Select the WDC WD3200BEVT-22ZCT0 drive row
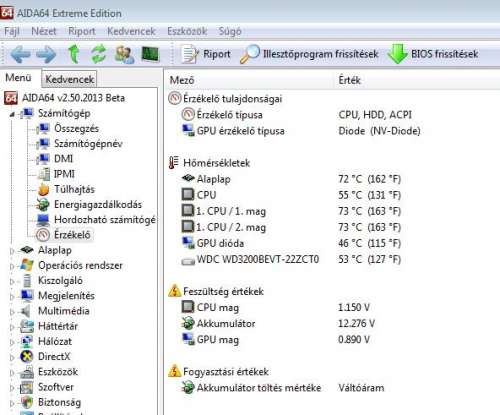Screen dimensions: 500x415 (291, 259)
